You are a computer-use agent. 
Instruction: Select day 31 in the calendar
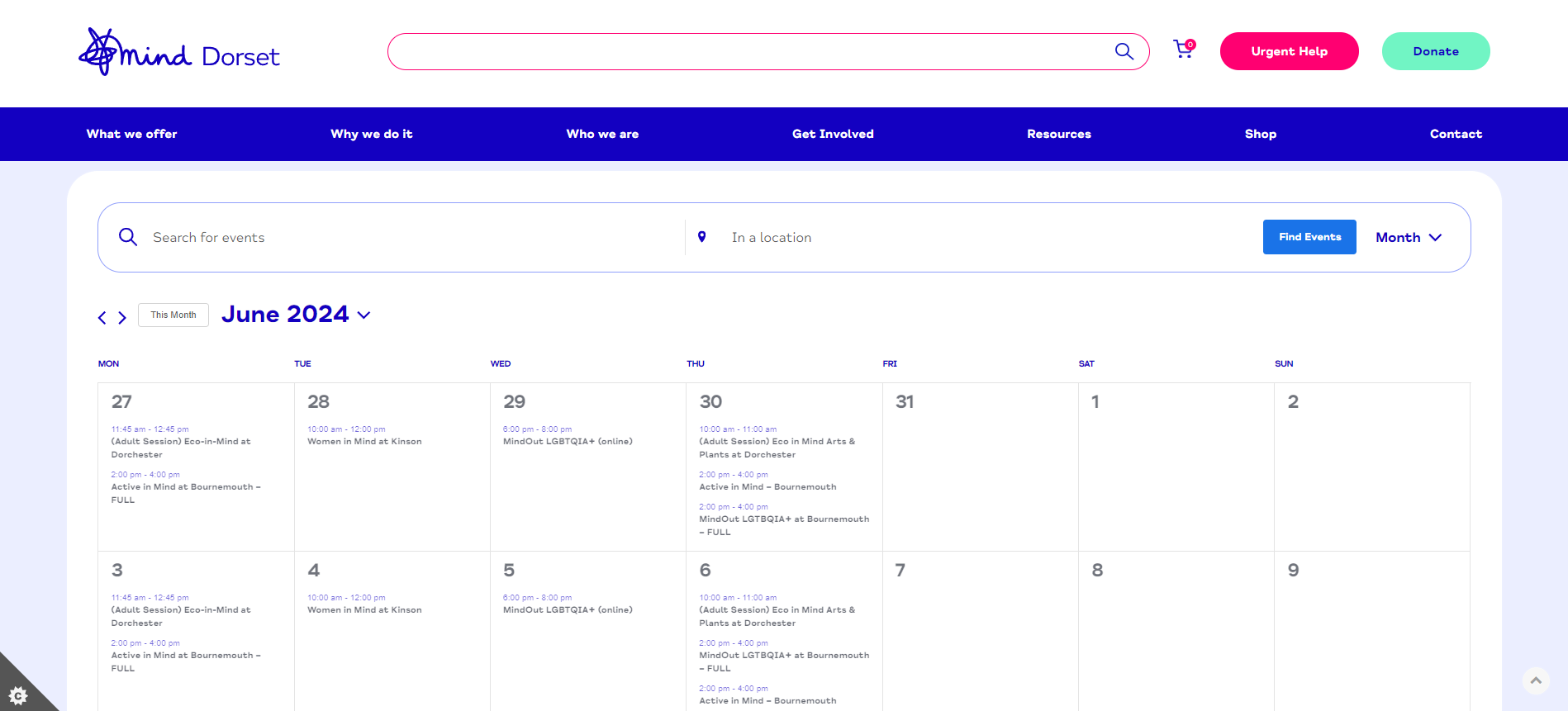[x=905, y=401]
